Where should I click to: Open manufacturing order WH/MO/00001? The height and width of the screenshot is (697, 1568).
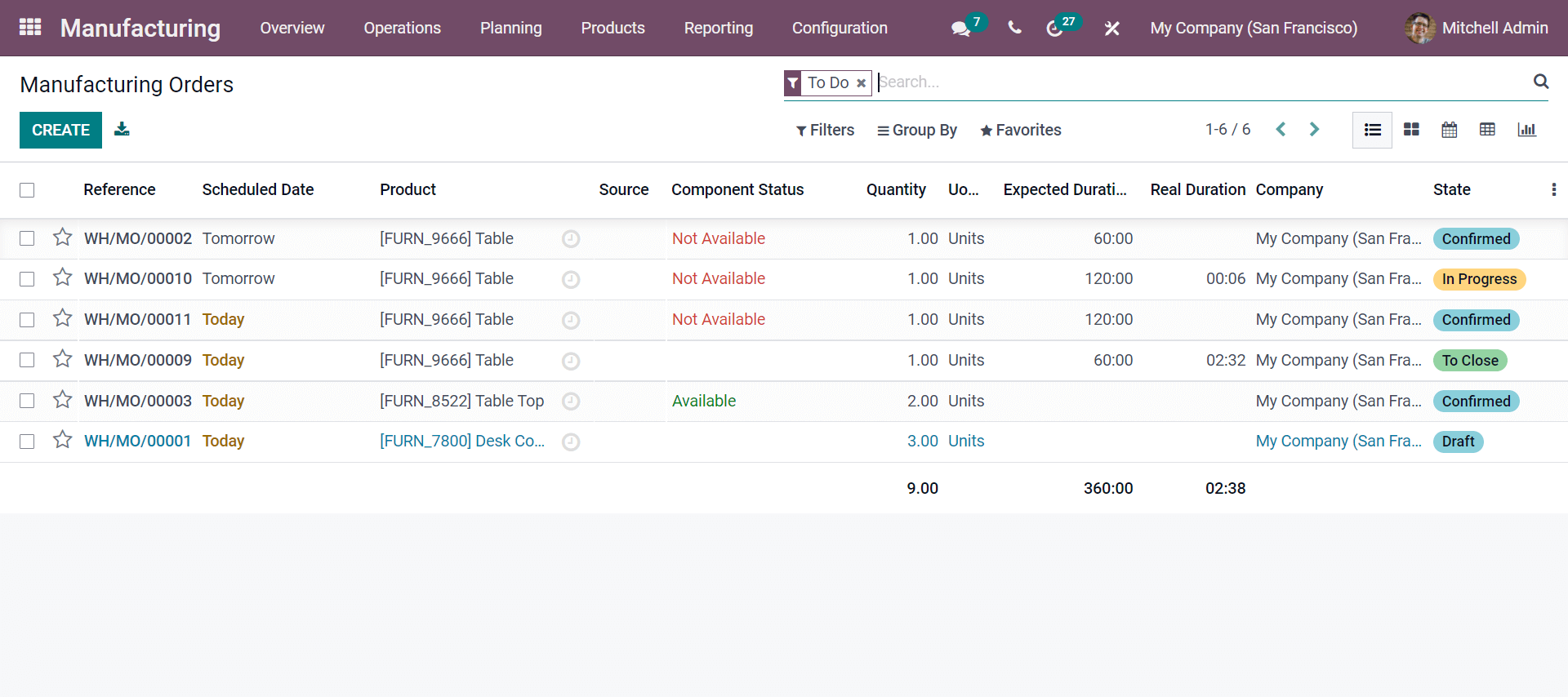(137, 442)
